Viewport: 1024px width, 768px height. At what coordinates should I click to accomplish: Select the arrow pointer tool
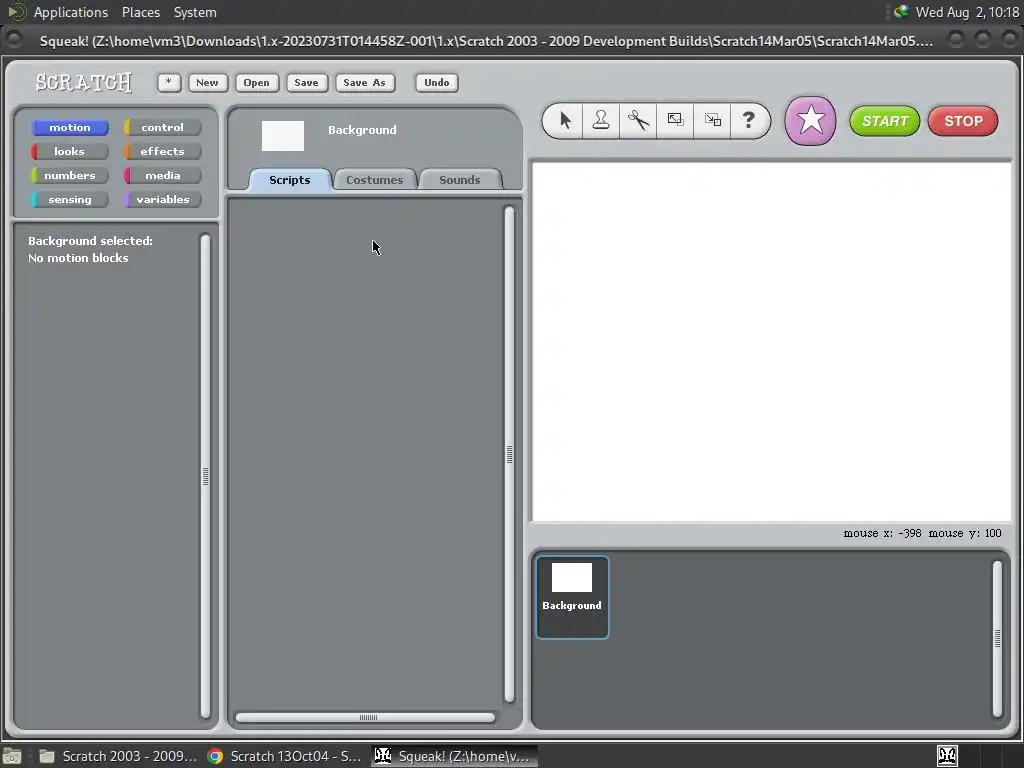tap(565, 120)
